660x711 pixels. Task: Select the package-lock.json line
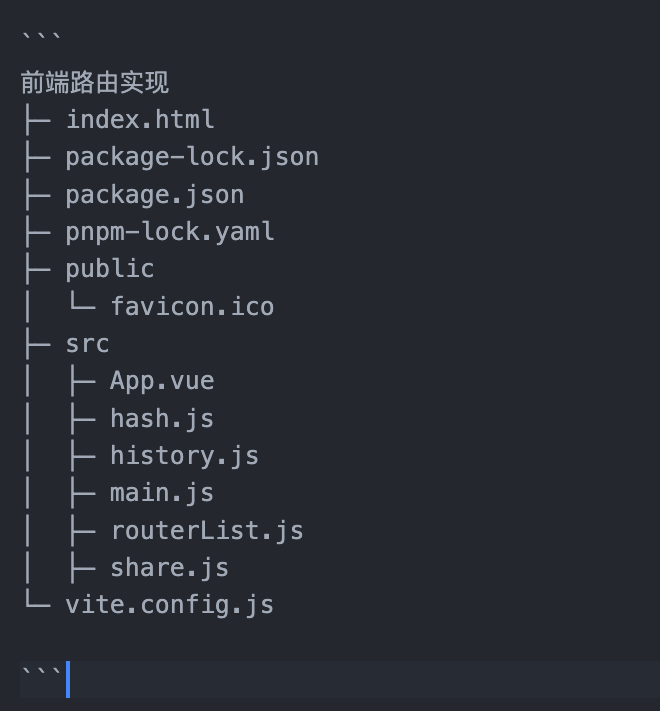pyautogui.click(x=192, y=158)
